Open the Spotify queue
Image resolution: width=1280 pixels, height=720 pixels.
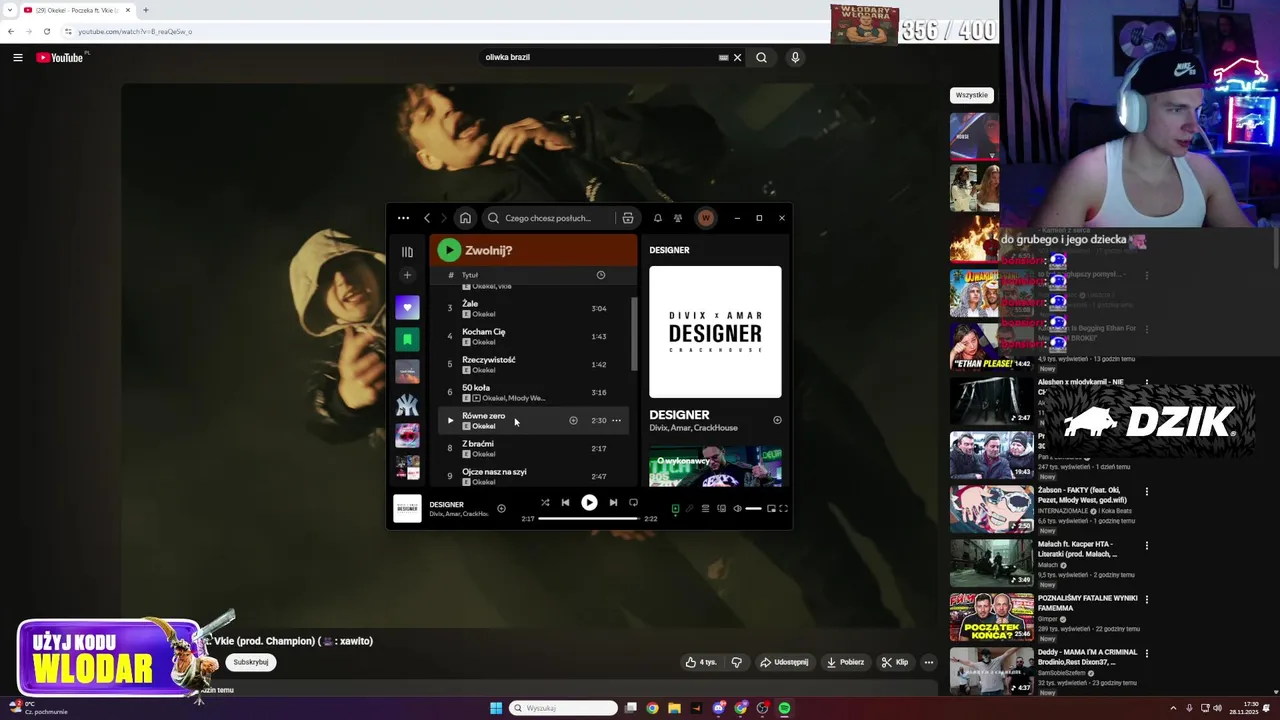705,508
